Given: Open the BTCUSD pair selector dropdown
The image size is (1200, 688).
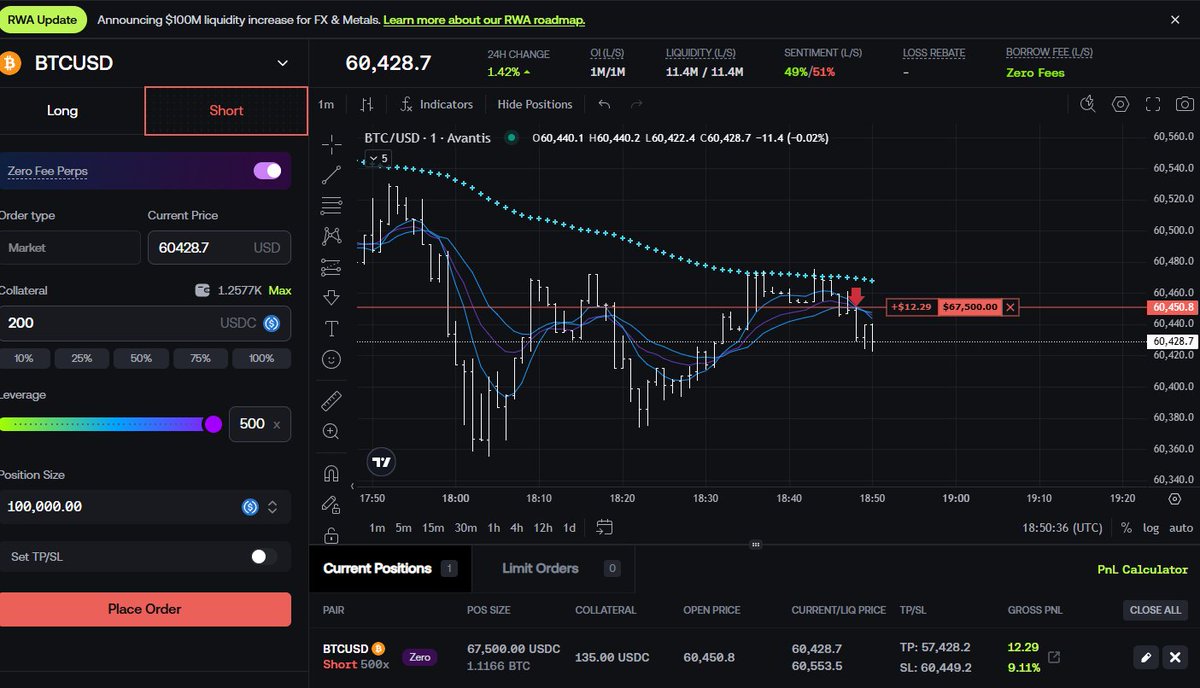Looking at the screenshot, I should (x=282, y=63).
